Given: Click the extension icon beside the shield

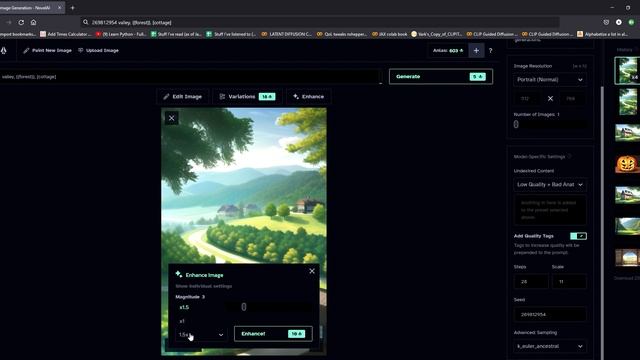Looking at the screenshot, I should tap(619, 22).
